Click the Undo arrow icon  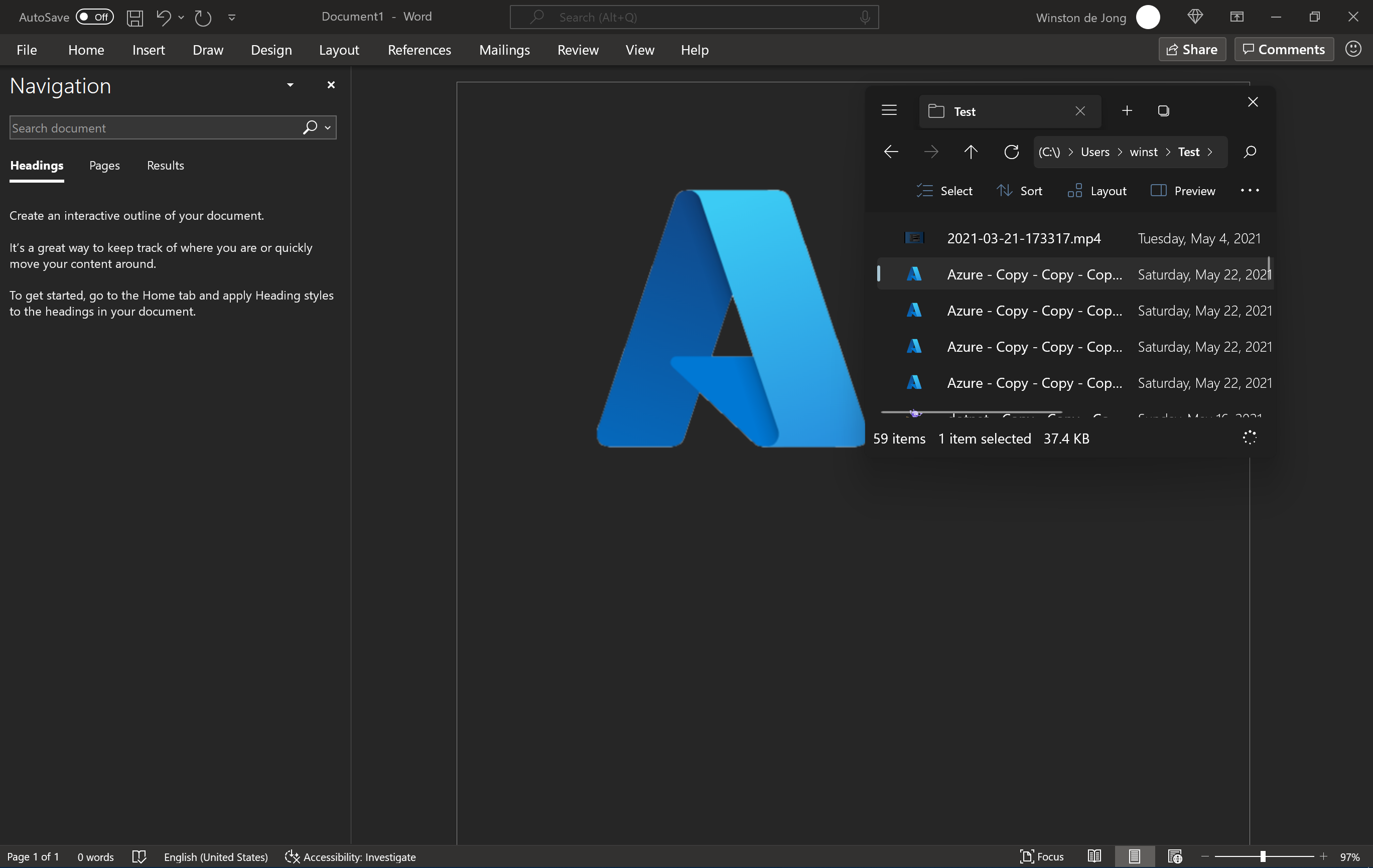point(163,18)
